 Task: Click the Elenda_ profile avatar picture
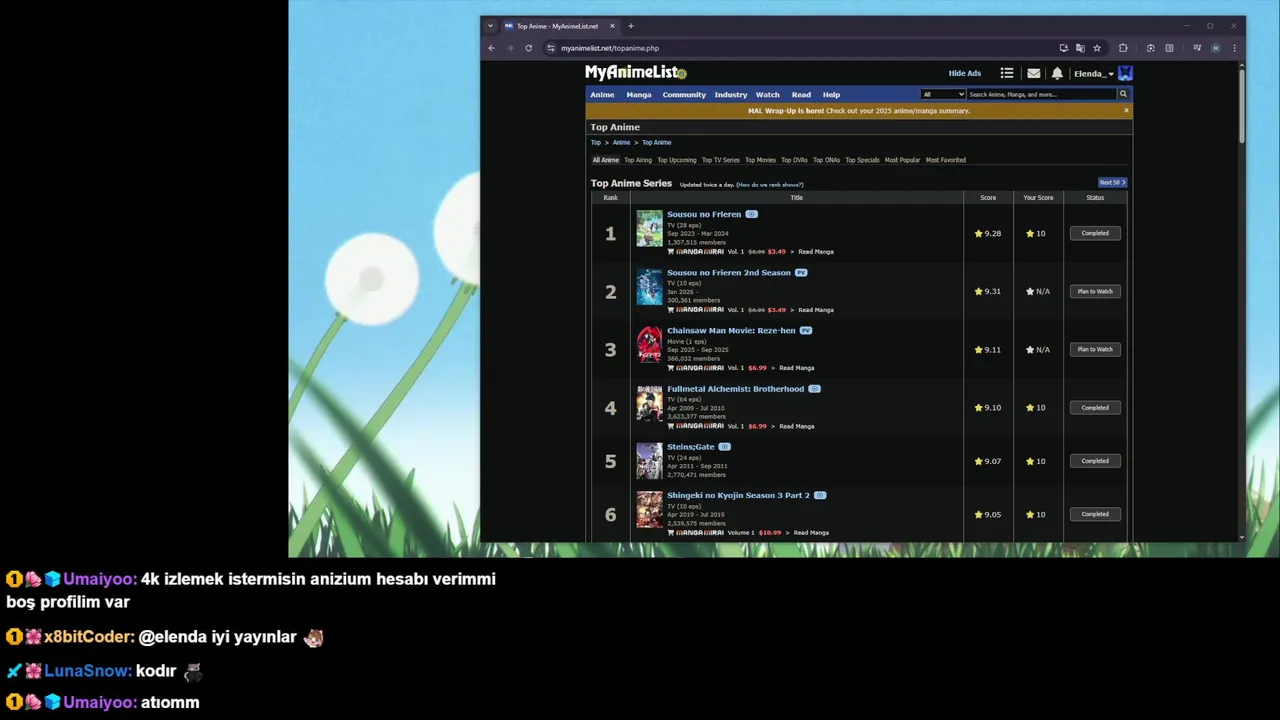click(1125, 73)
